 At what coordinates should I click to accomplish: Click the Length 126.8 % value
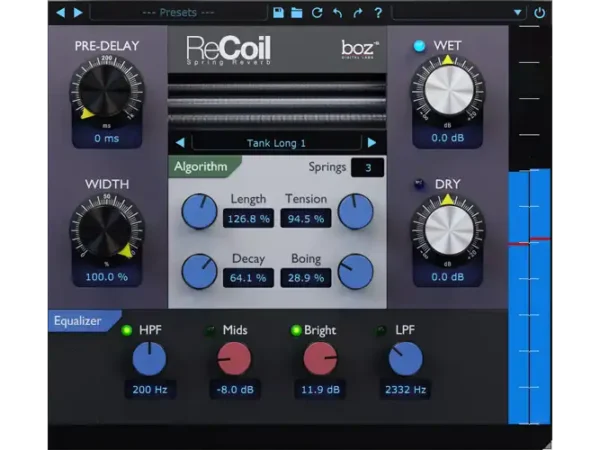tap(248, 218)
